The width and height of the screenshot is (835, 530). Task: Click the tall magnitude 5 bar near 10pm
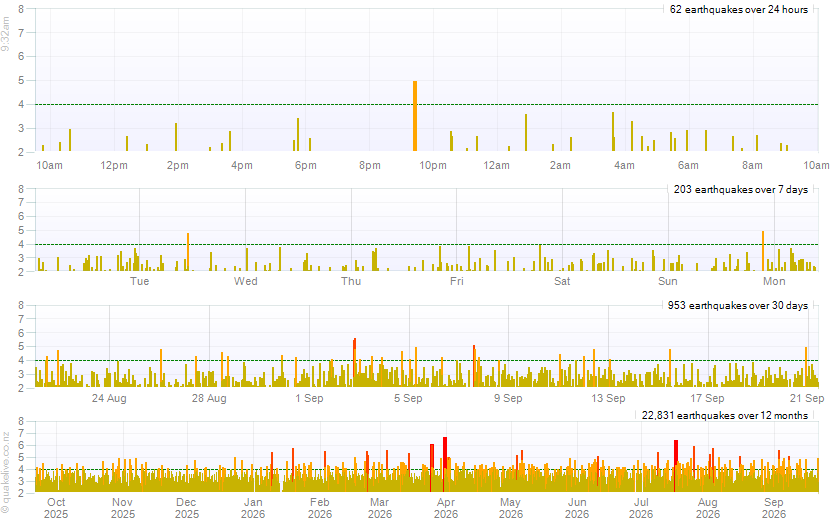415,116
